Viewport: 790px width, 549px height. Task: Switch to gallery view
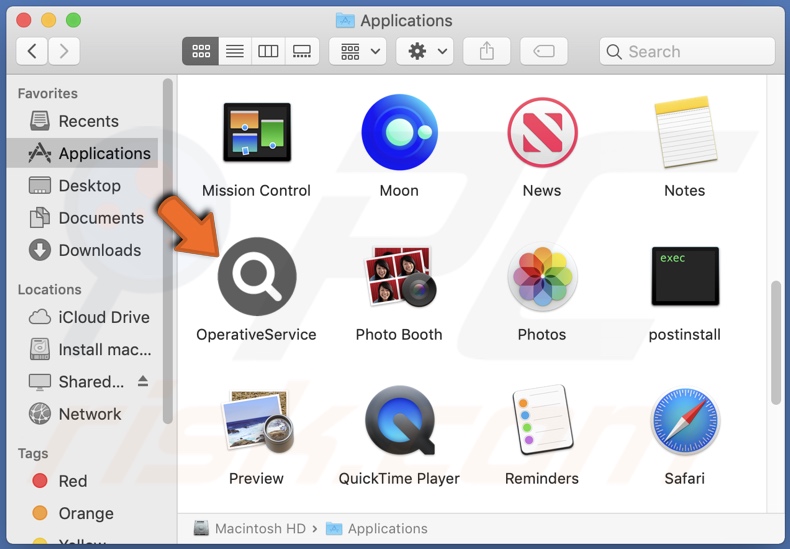[x=302, y=51]
